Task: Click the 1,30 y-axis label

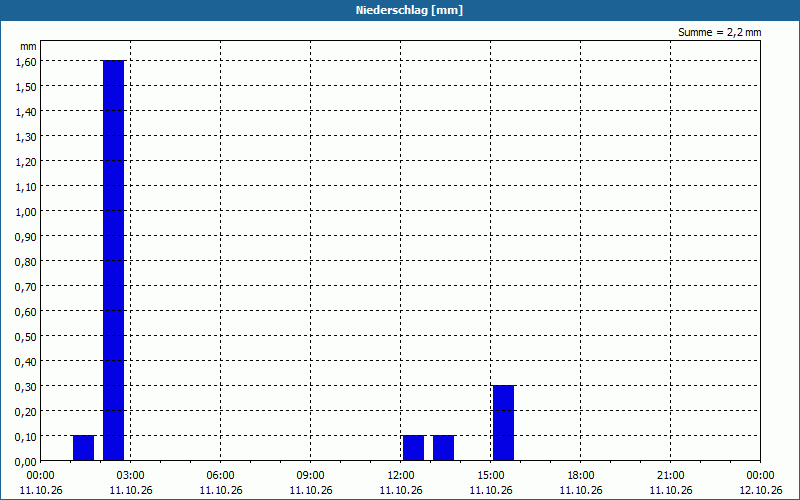Action: tap(26, 137)
